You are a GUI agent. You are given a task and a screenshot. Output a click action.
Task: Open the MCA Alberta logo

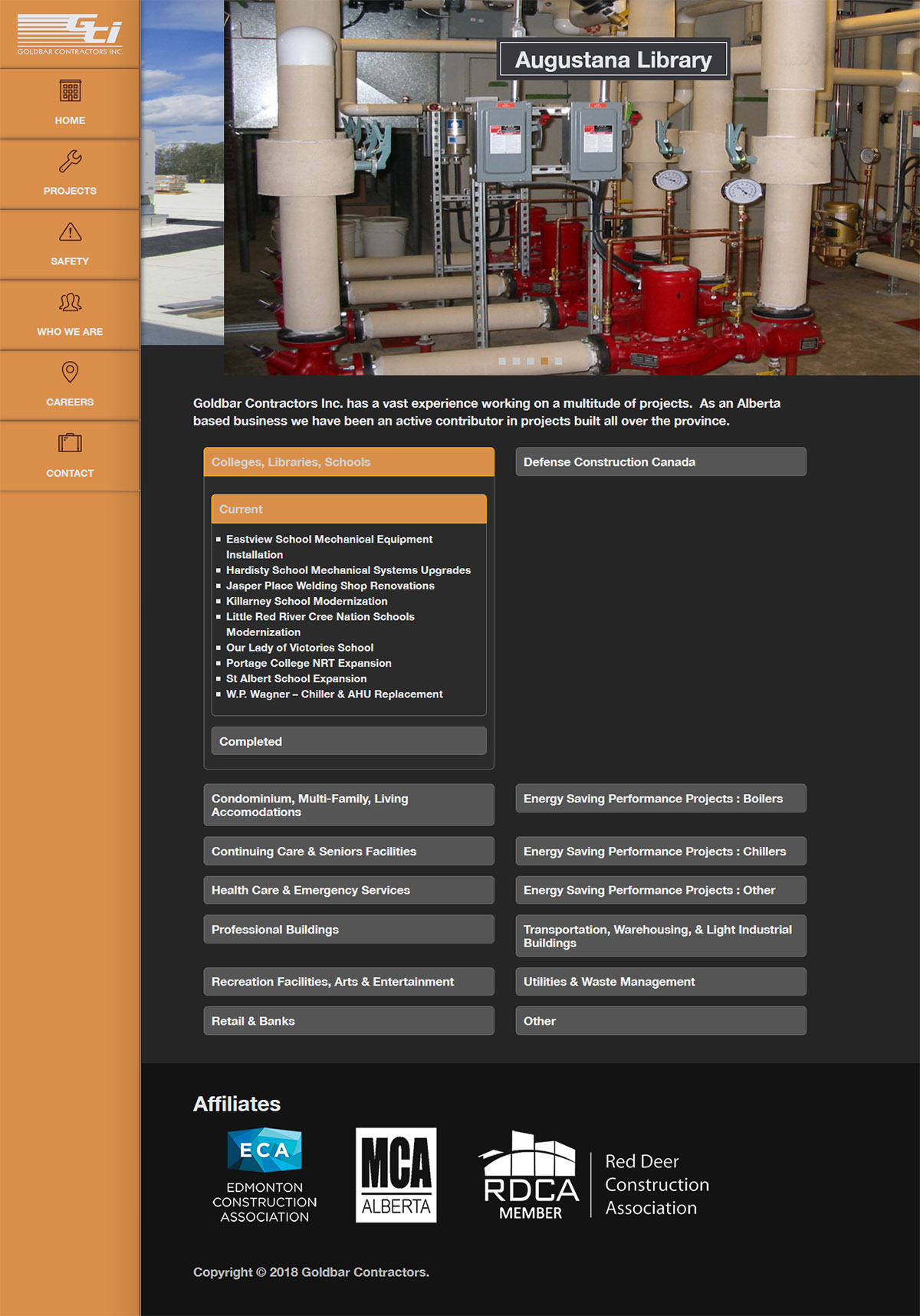[396, 1175]
